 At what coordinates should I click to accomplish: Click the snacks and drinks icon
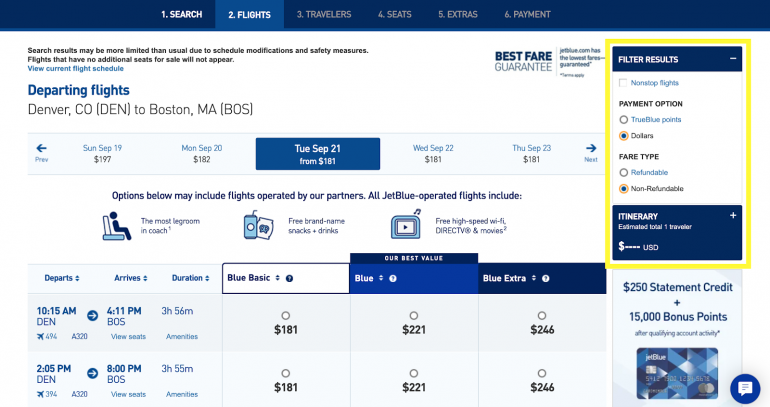(x=257, y=225)
